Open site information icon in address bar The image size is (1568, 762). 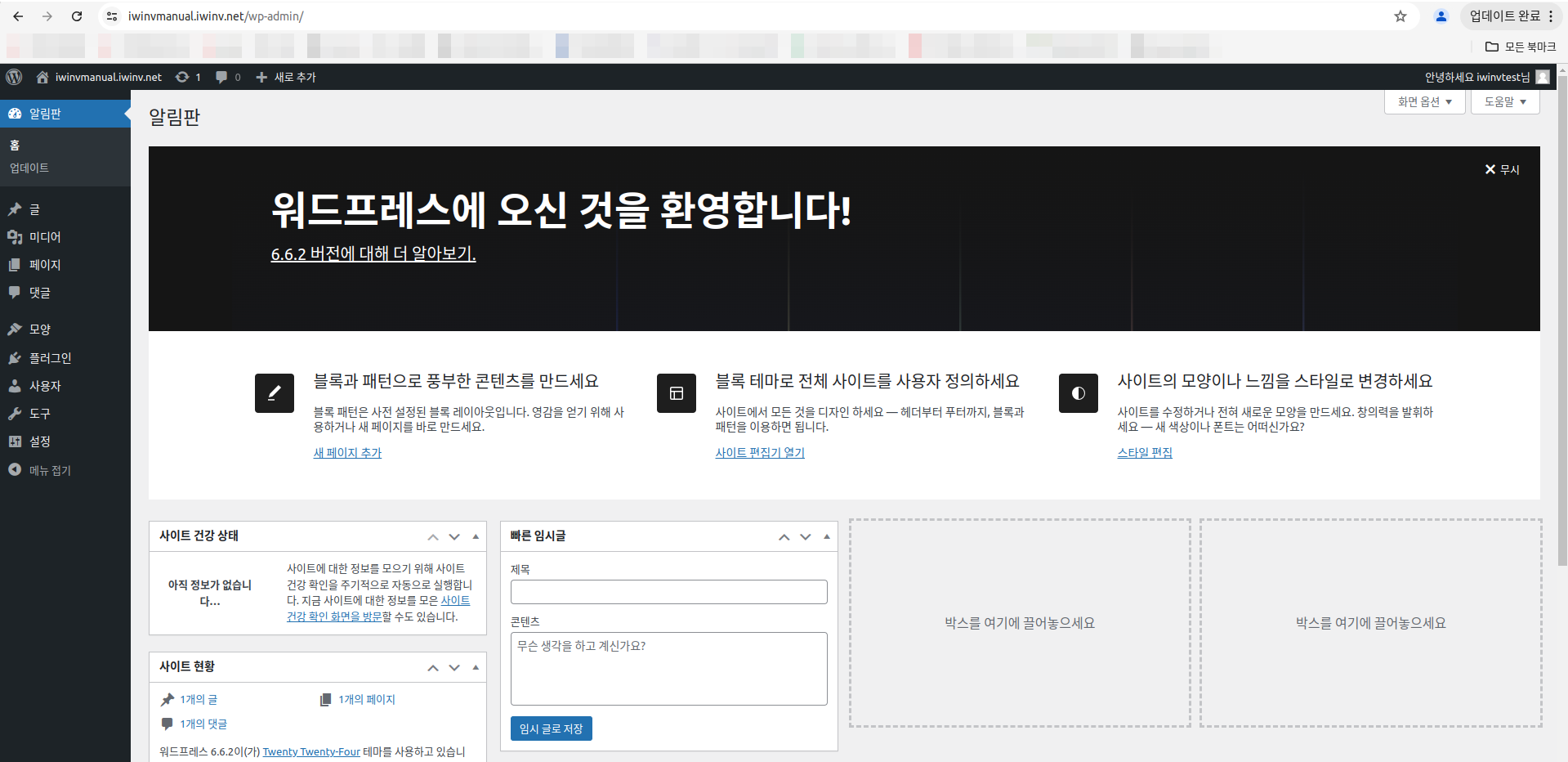(113, 16)
